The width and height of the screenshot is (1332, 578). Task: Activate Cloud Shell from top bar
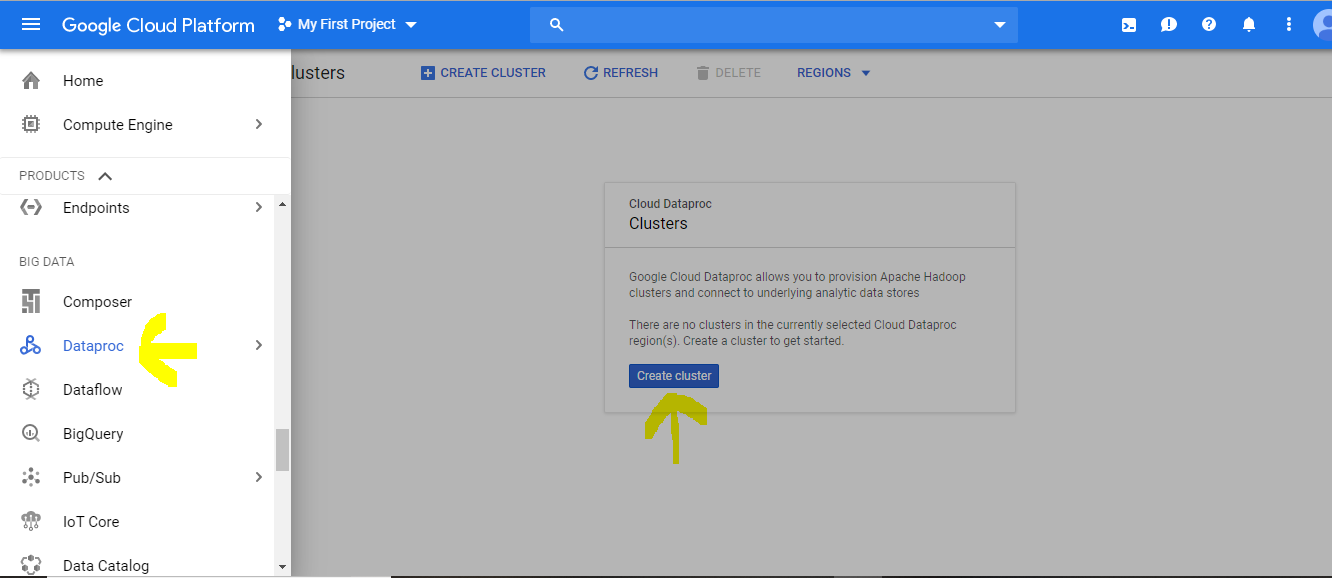(1129, 25)
